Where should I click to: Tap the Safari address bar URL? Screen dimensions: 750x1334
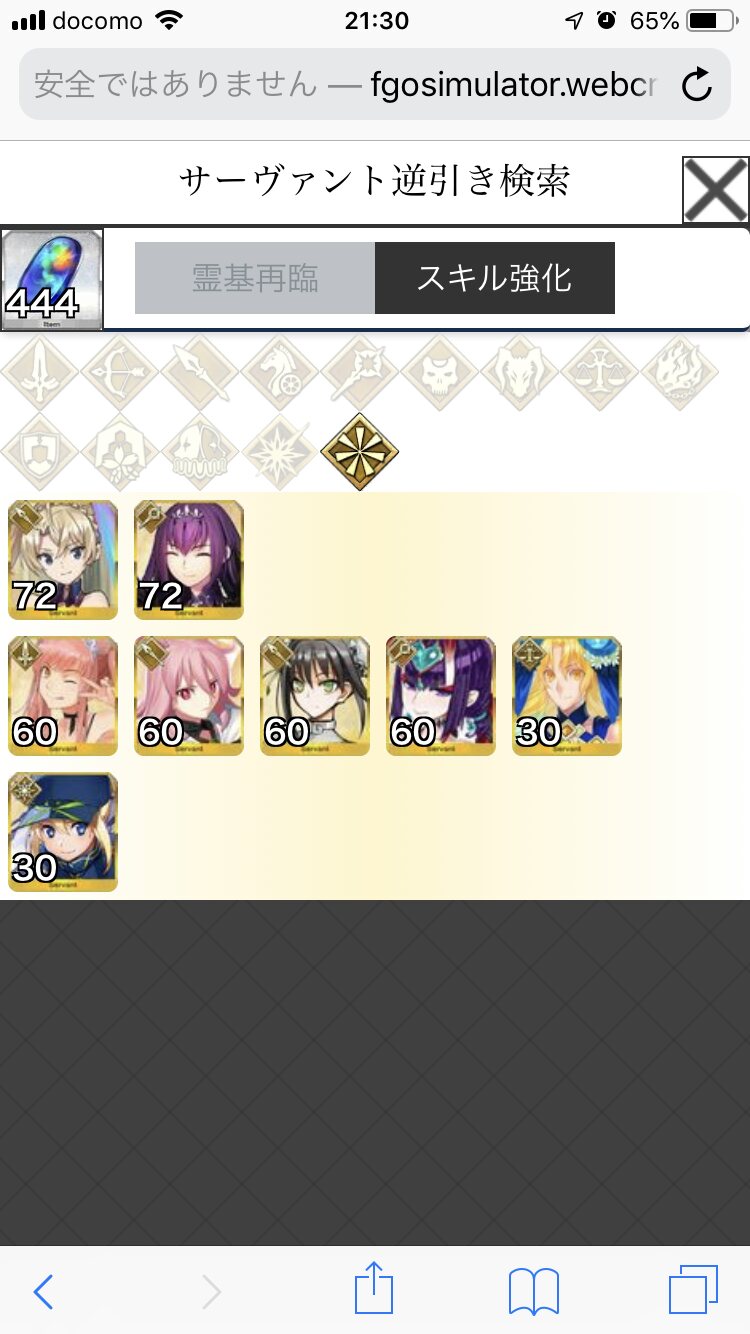346,85
